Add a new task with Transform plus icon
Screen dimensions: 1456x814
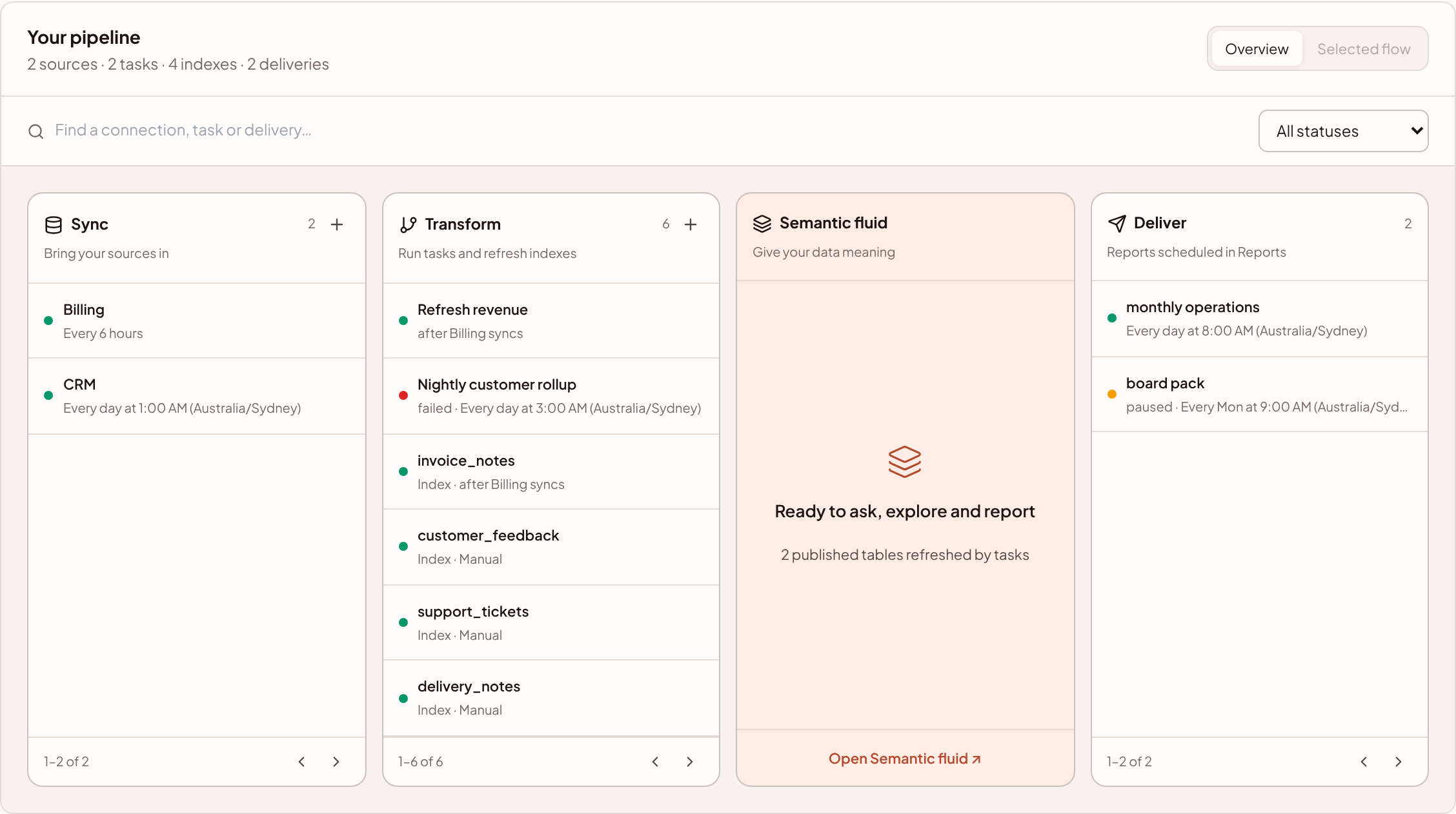(x=691, y=224)
